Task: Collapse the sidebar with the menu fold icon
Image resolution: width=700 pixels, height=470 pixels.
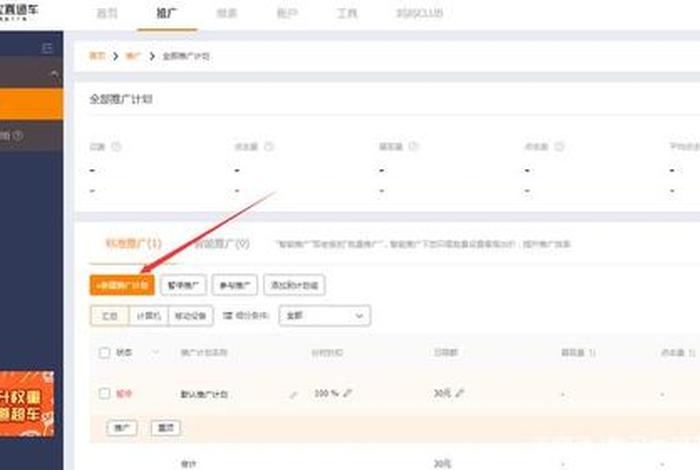Action: [46, 48]
